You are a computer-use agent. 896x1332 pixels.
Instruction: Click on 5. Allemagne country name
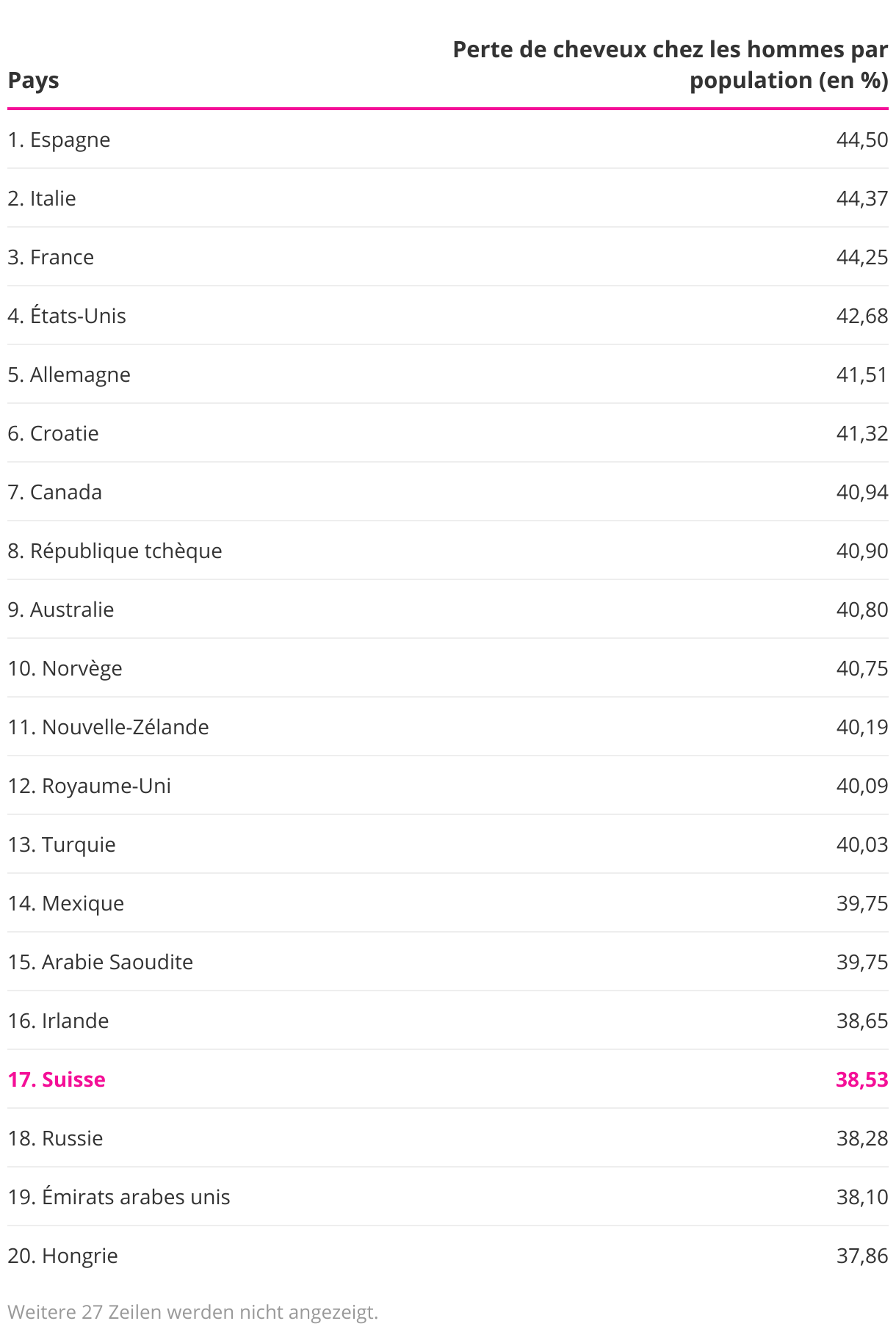point(69,374)
